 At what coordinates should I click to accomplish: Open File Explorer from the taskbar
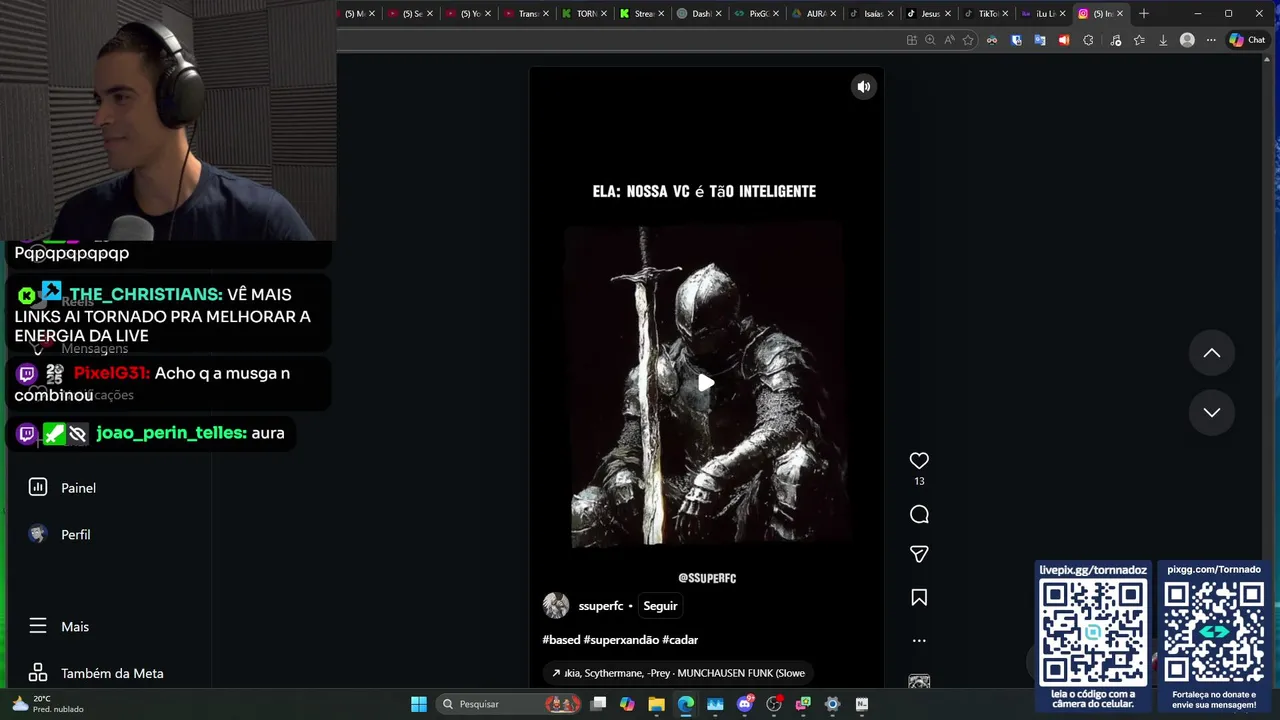point(656,704)
